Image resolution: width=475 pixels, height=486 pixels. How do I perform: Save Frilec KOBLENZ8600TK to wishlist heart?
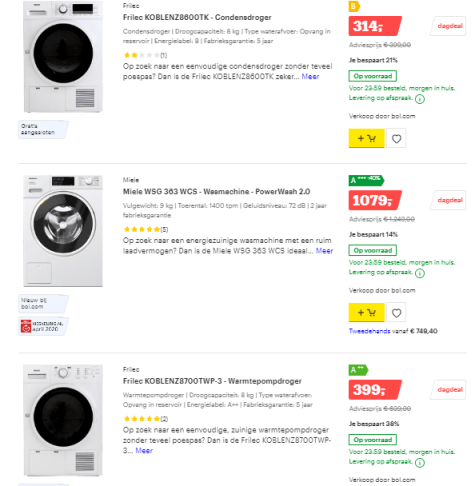coord(396,138)
